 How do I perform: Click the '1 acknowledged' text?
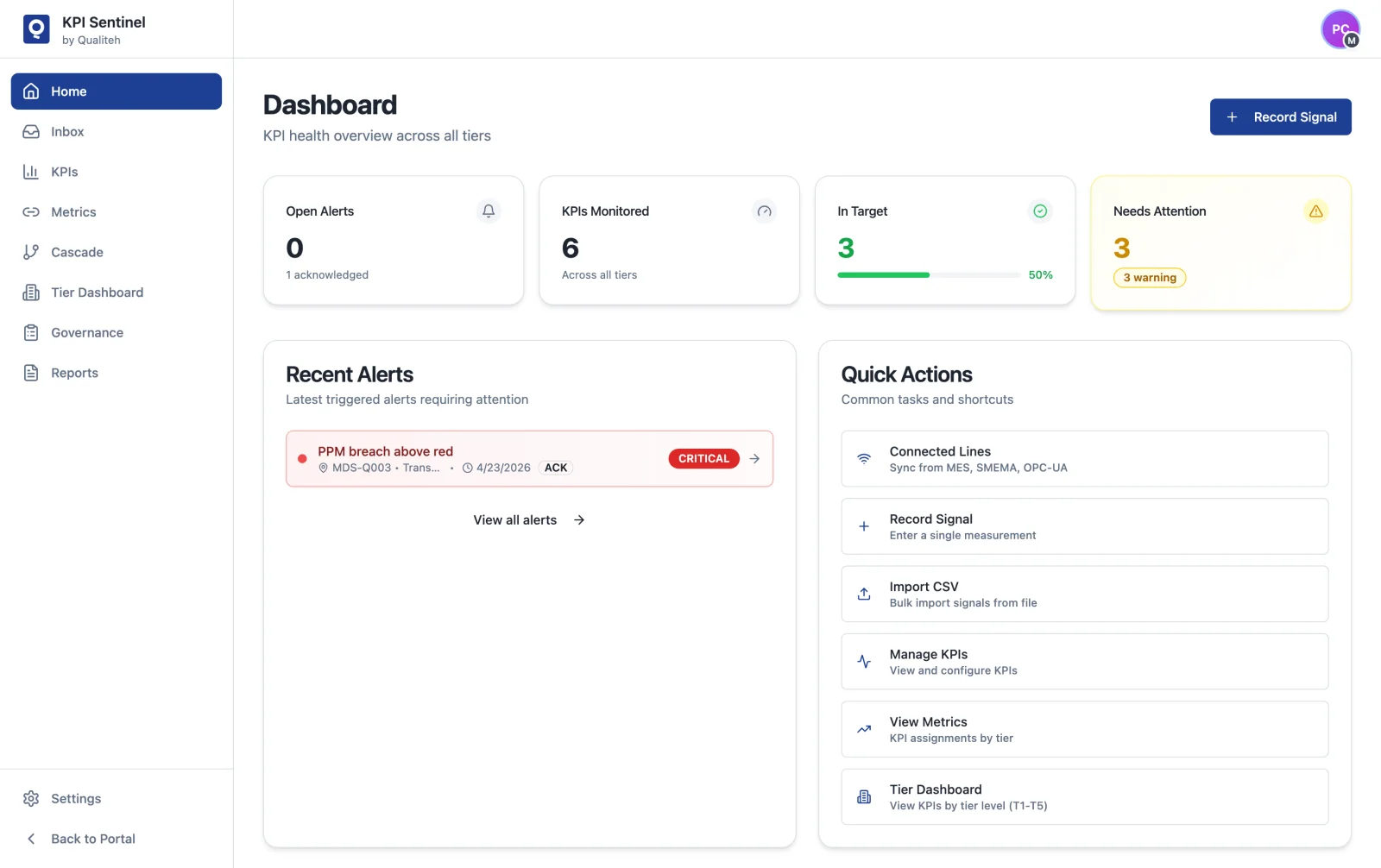tap(327, 275)
